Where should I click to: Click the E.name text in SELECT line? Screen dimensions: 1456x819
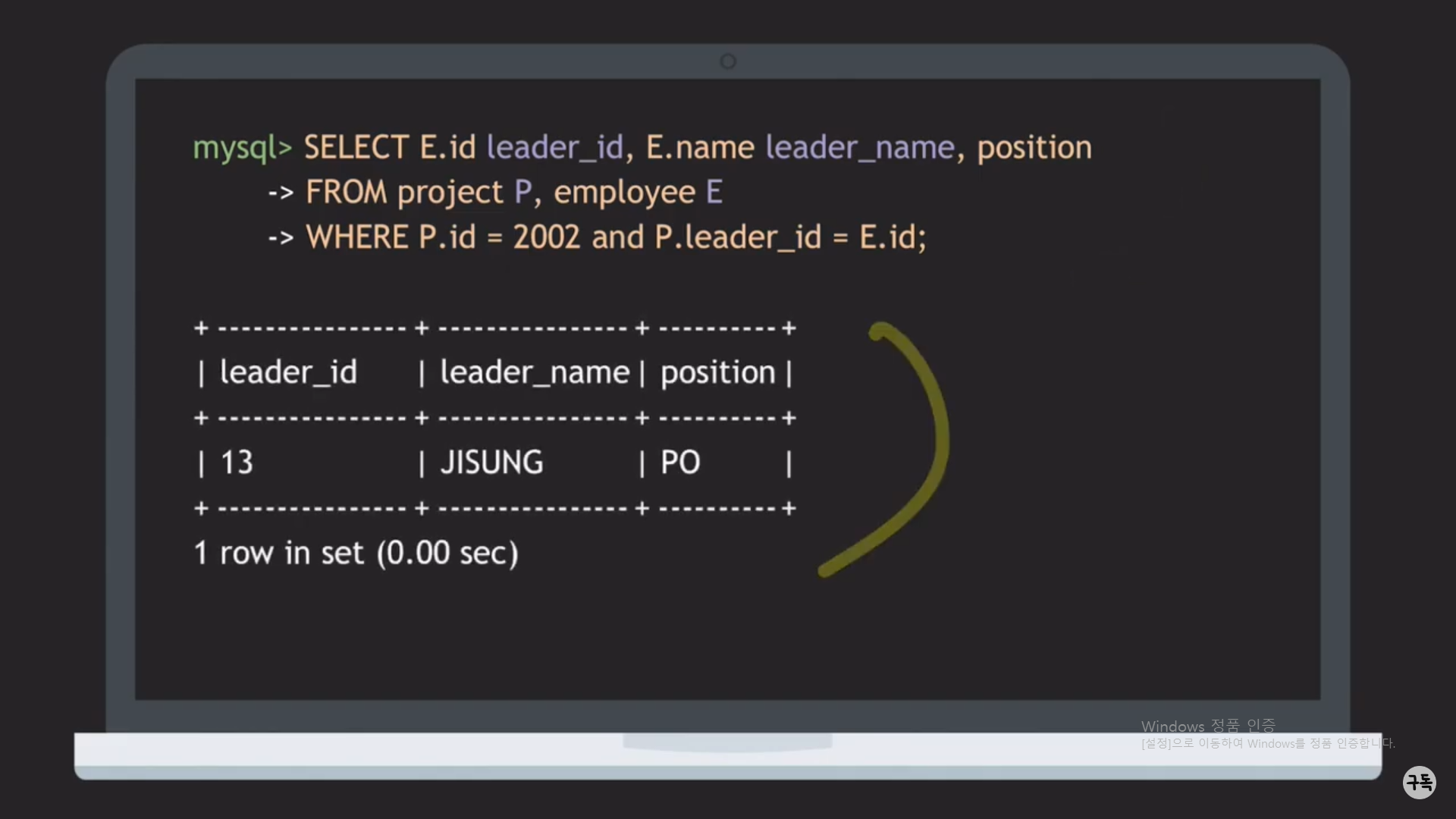click(x=700, y=148)
